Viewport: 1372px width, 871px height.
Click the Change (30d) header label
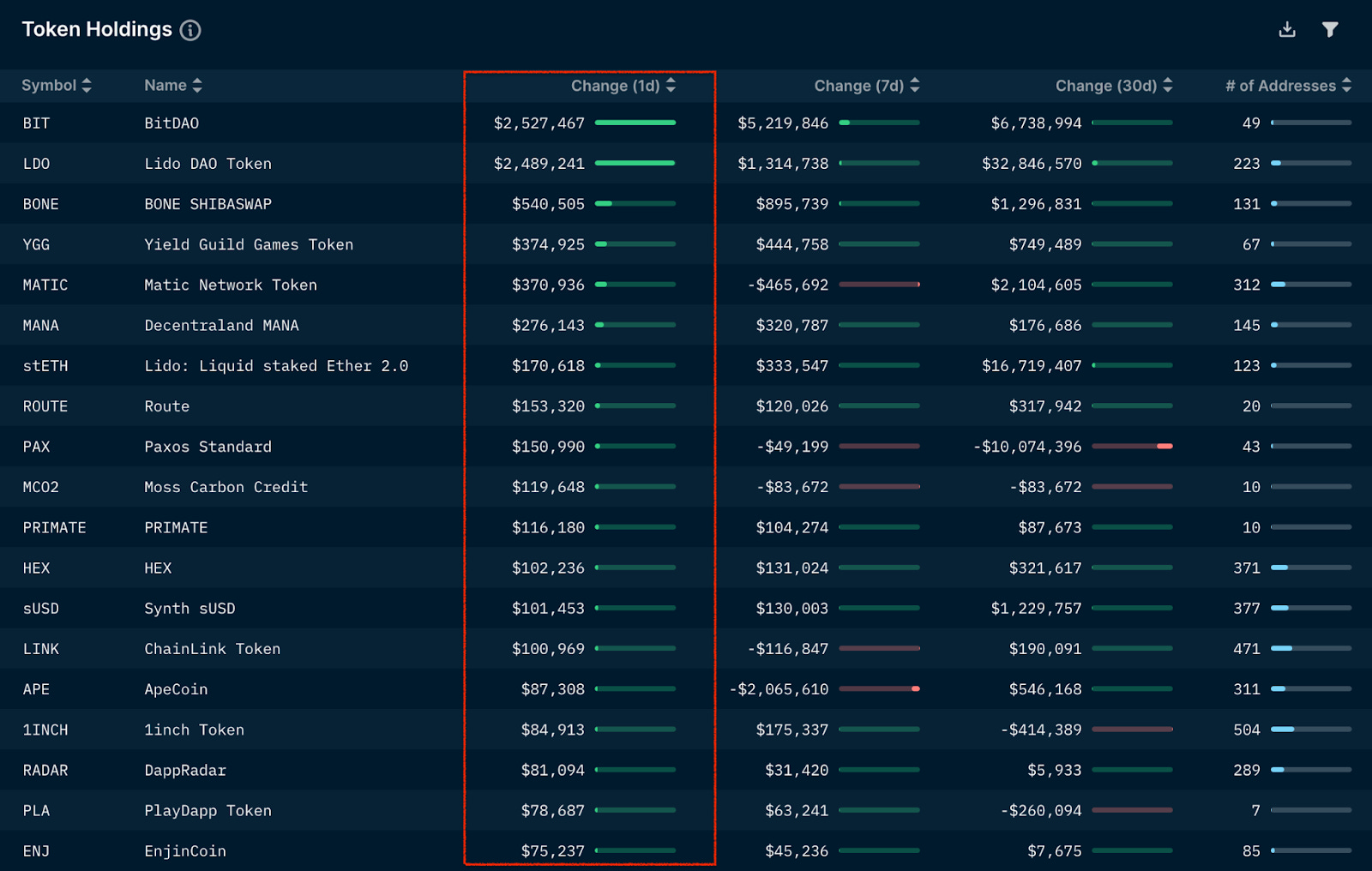pyautogui.click(x=1106, y=86)
